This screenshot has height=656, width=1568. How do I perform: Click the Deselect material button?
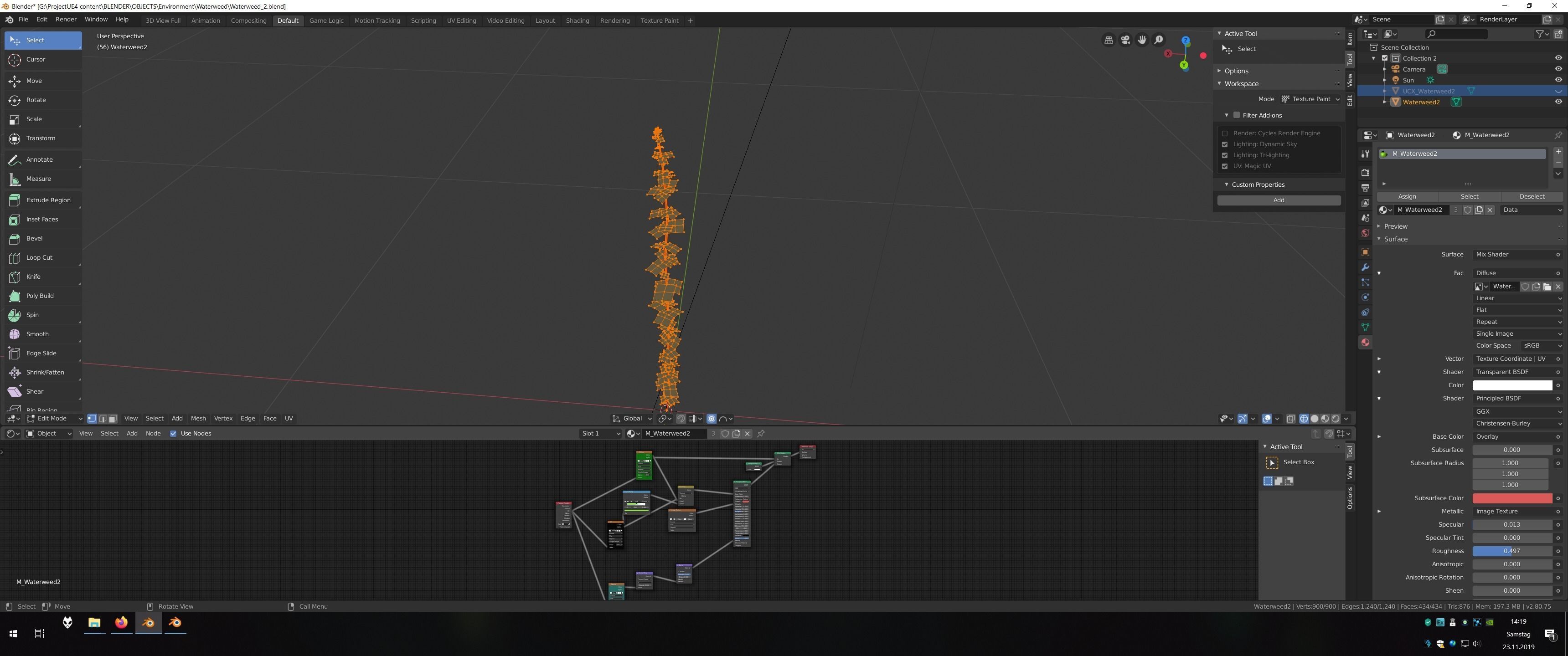(1532, 196)
